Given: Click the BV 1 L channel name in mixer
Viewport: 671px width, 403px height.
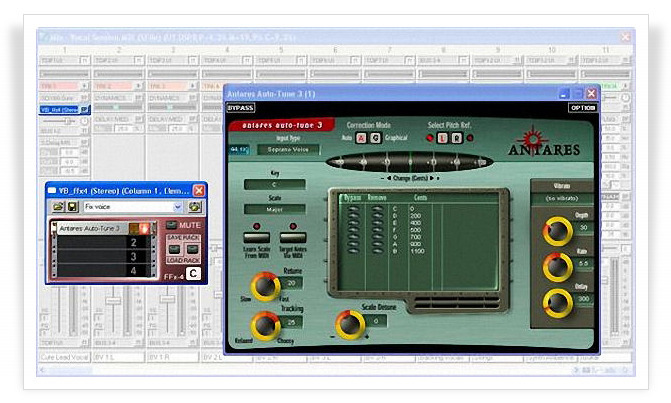Looking at the screenshot, I should (x=118, y=357).
